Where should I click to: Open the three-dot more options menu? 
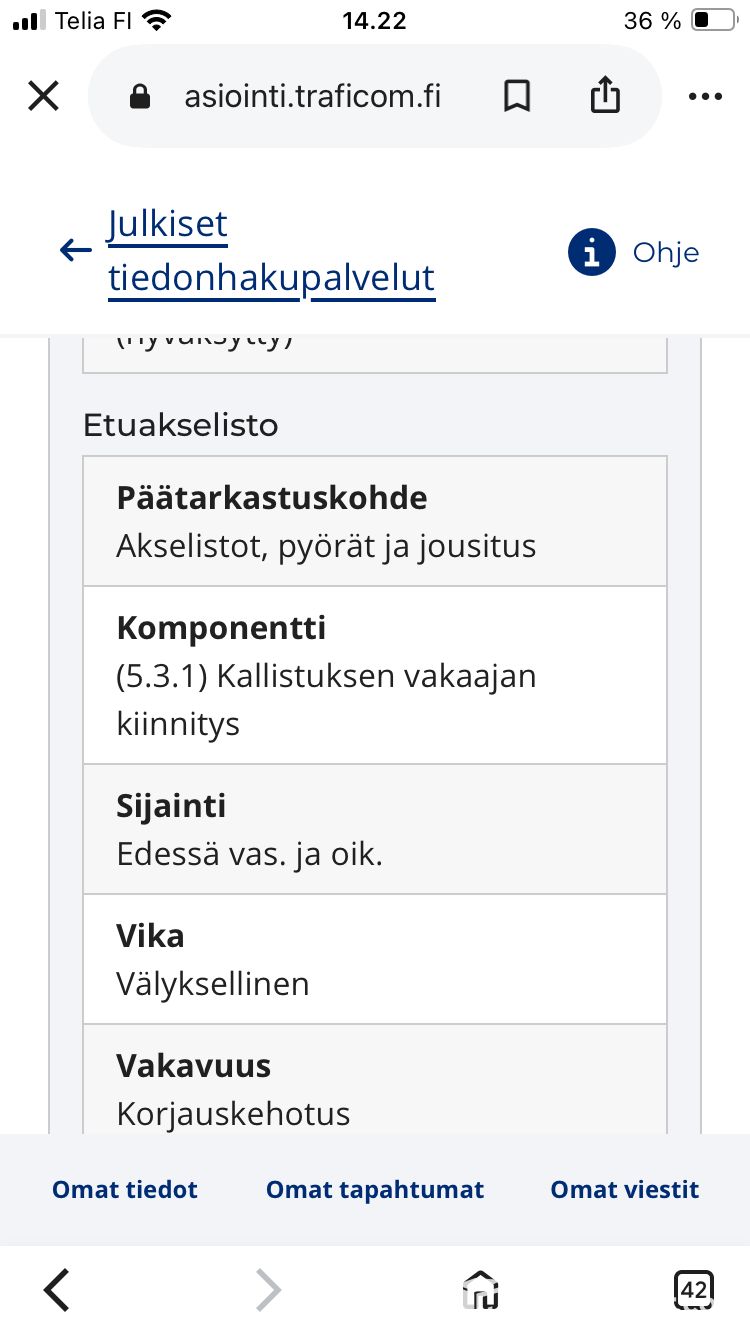tap(706, 97)
